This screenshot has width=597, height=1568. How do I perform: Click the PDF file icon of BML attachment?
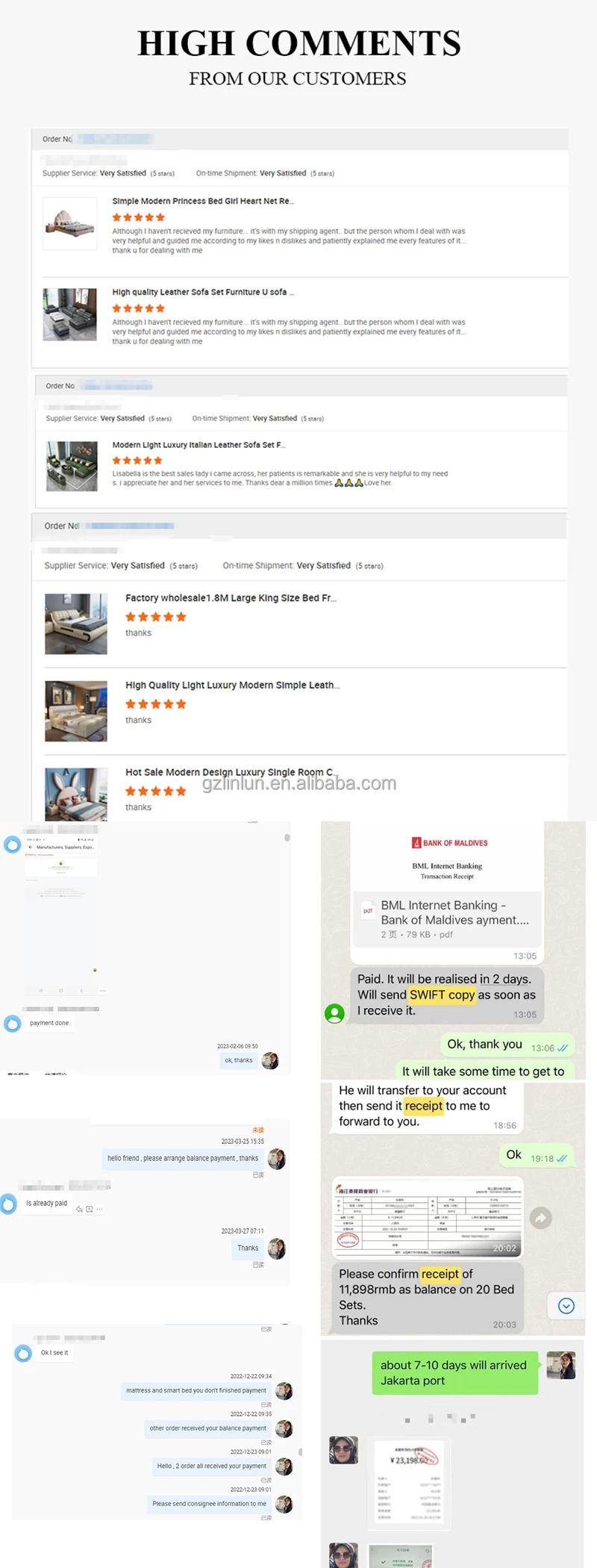[x=368, y=910]
